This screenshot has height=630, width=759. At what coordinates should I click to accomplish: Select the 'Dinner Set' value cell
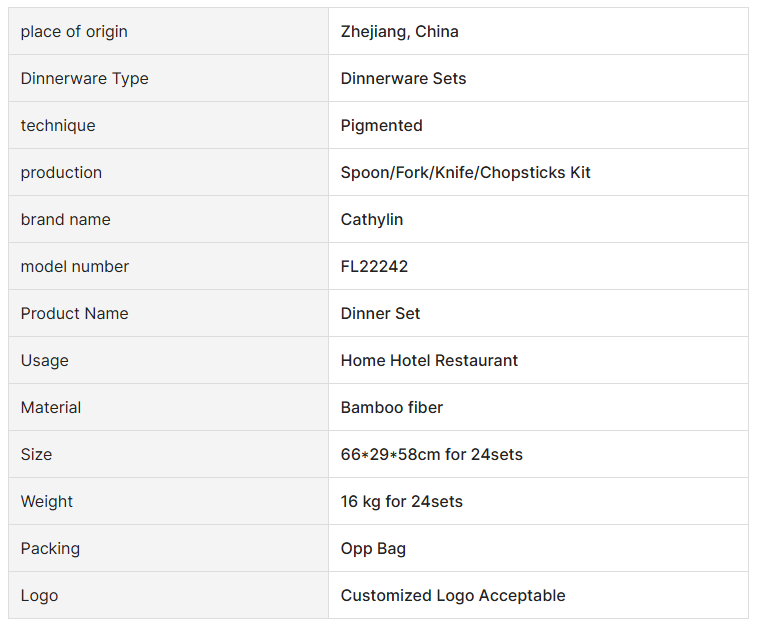point(380,314)
